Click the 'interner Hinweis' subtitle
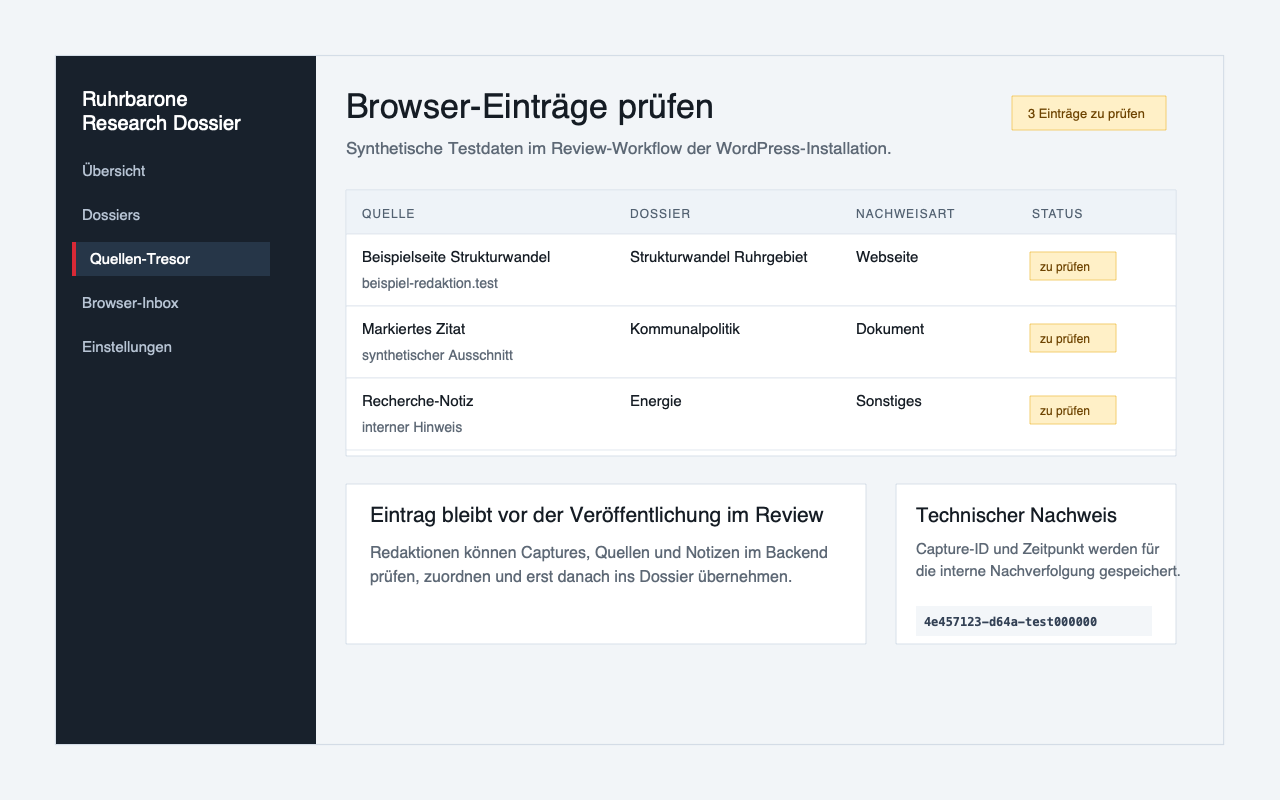Screen dimensions: 1280x800 (x=412, y=427)
